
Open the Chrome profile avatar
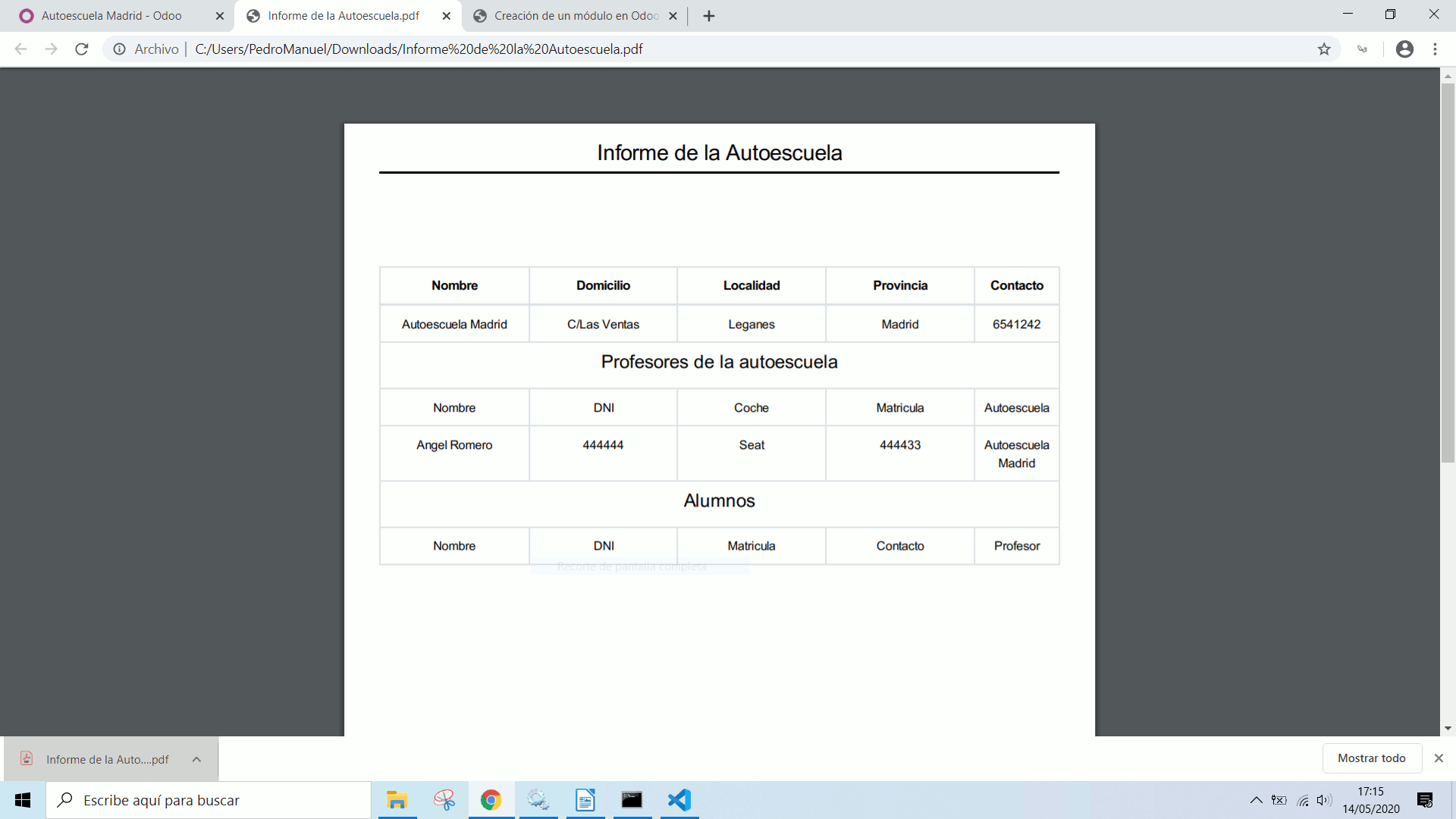[x=1404, y=49]
